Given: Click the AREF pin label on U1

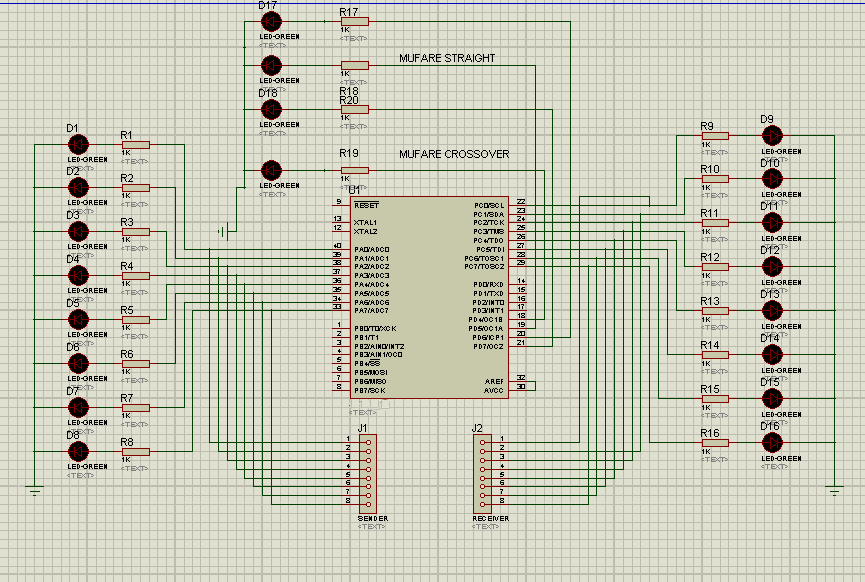Looking at the screenshot, I should point(495,381).
